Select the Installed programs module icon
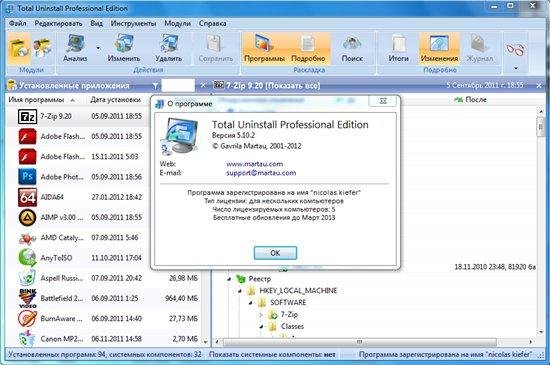Viewport: 550px width, 365px height. (19, 49)
